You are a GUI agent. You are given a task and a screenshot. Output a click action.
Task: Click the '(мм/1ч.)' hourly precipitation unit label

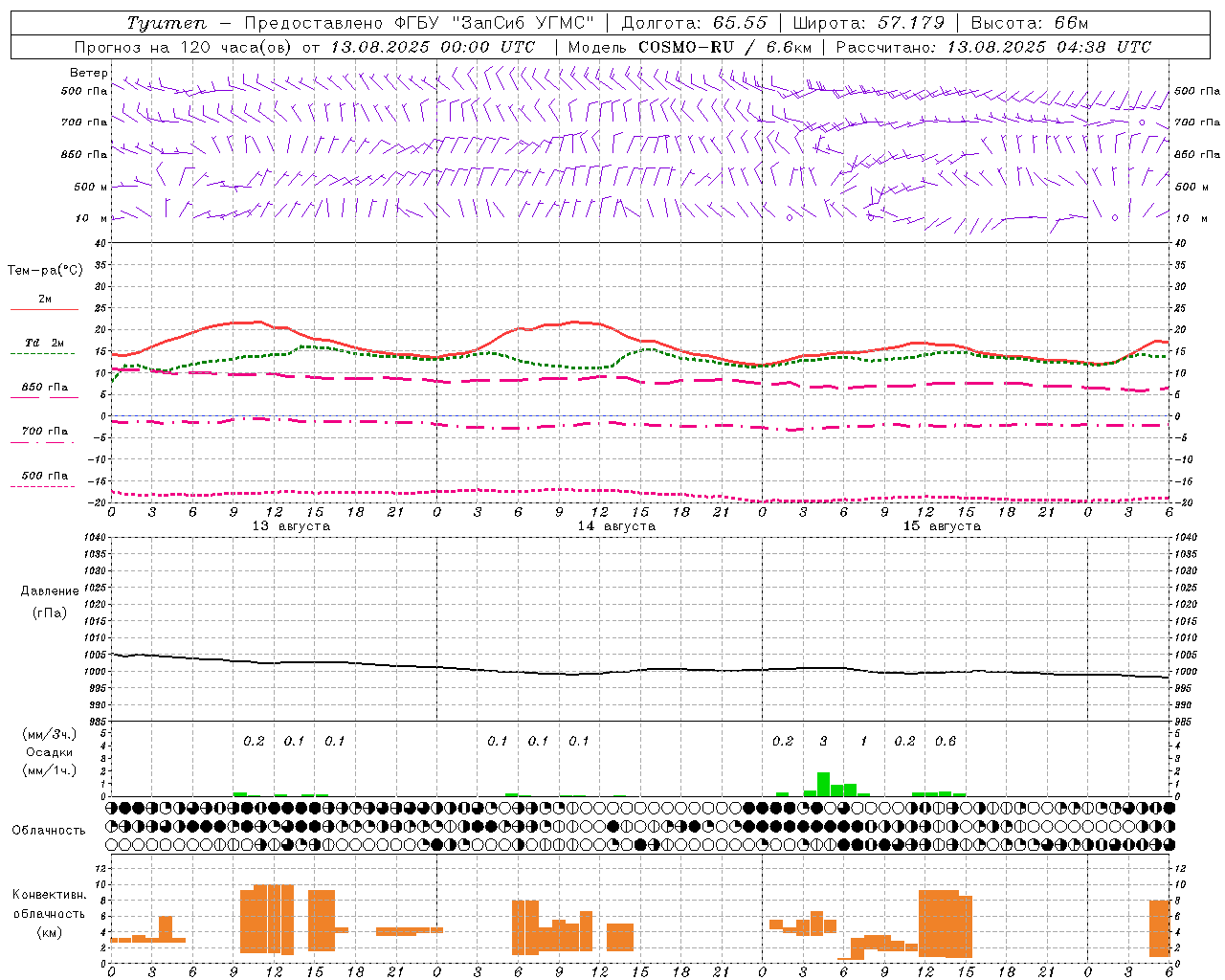tap(50, 770)
